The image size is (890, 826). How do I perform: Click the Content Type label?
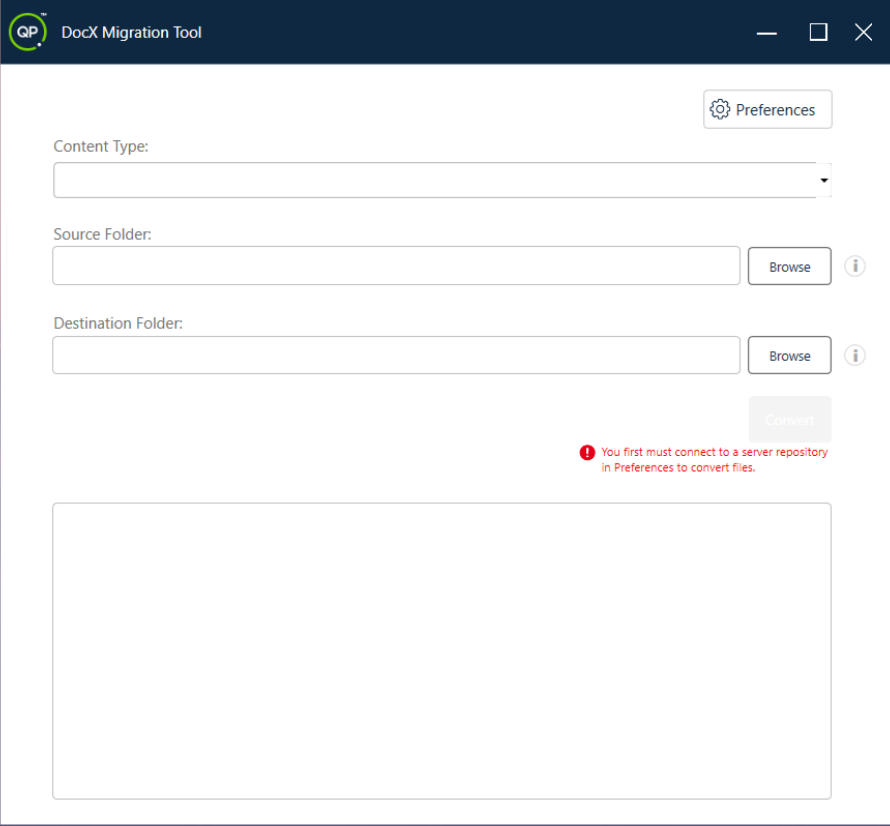pos(100,146)
